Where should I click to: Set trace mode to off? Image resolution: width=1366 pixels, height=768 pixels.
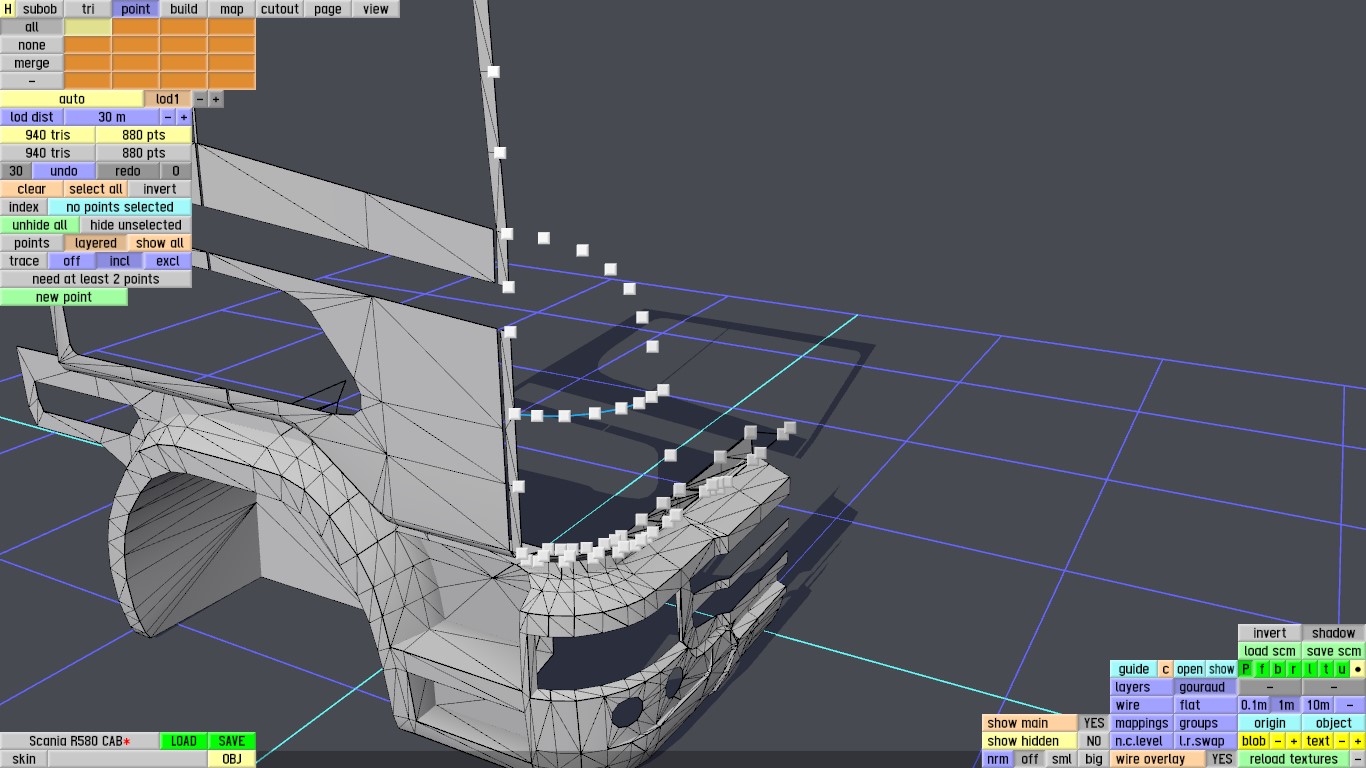pos(72,261)
